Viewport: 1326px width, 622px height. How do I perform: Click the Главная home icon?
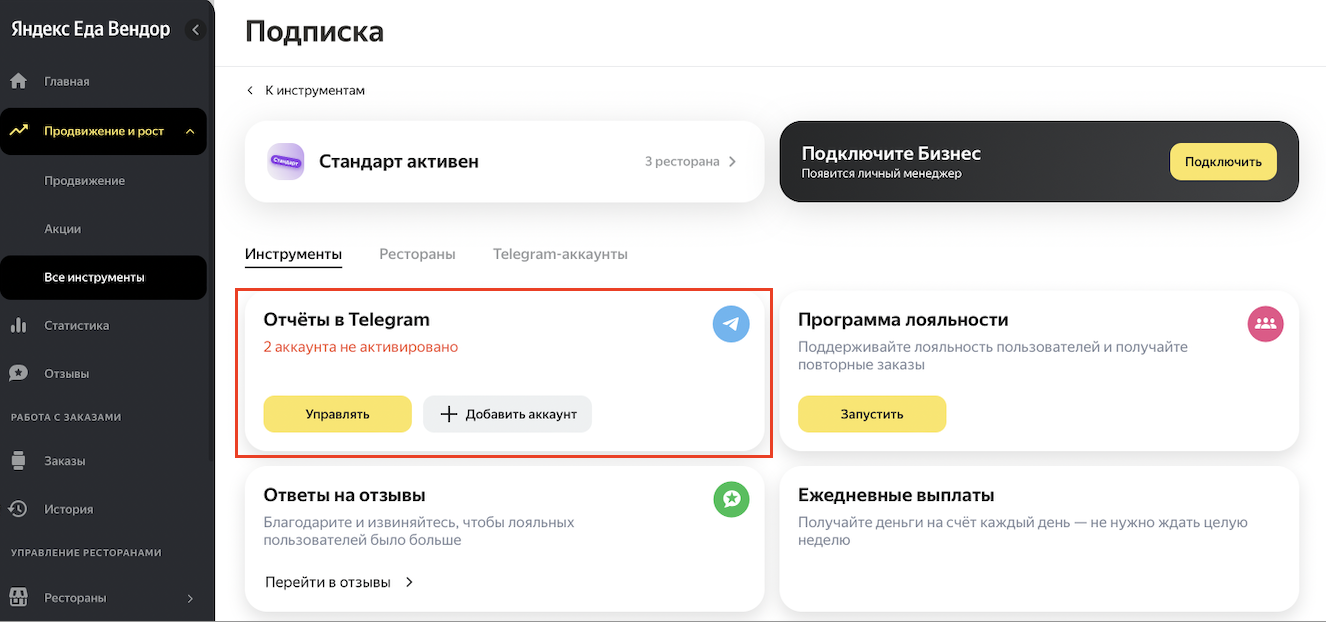pyautogui.click(x=18, y=81)
